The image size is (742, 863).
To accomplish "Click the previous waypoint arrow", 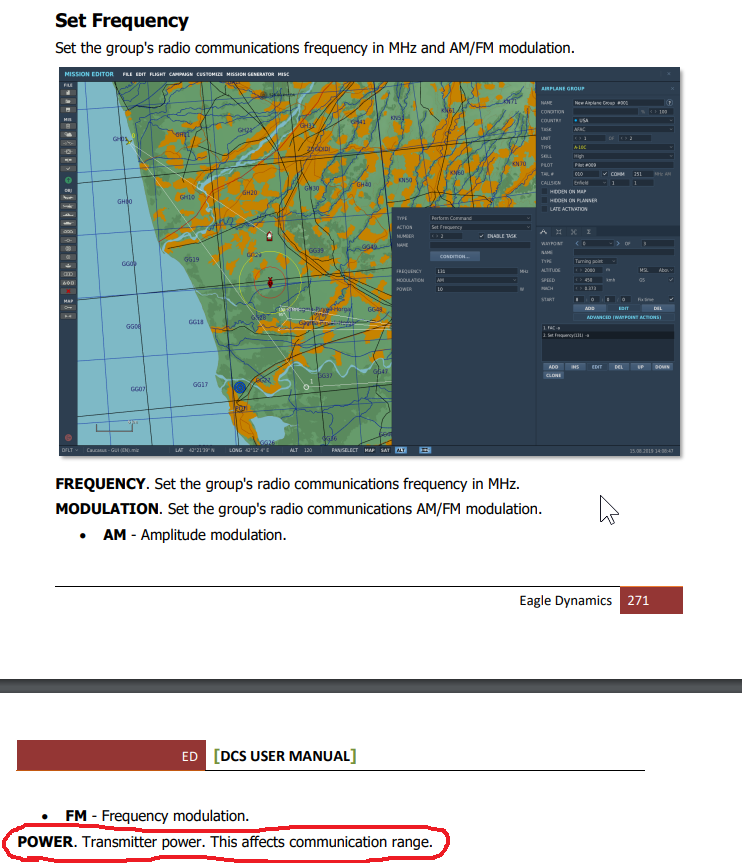I will (577, 243).
